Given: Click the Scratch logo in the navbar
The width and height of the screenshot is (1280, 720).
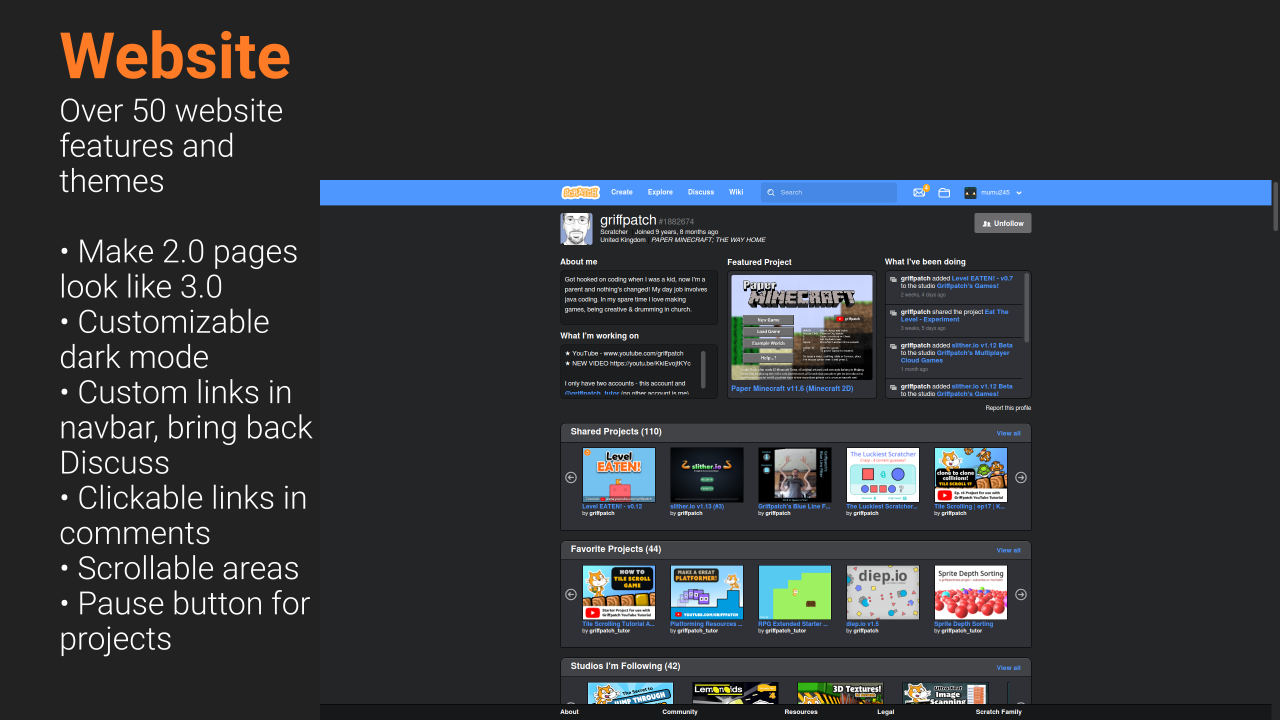Looking at the screenshot, I should point(580,192).
